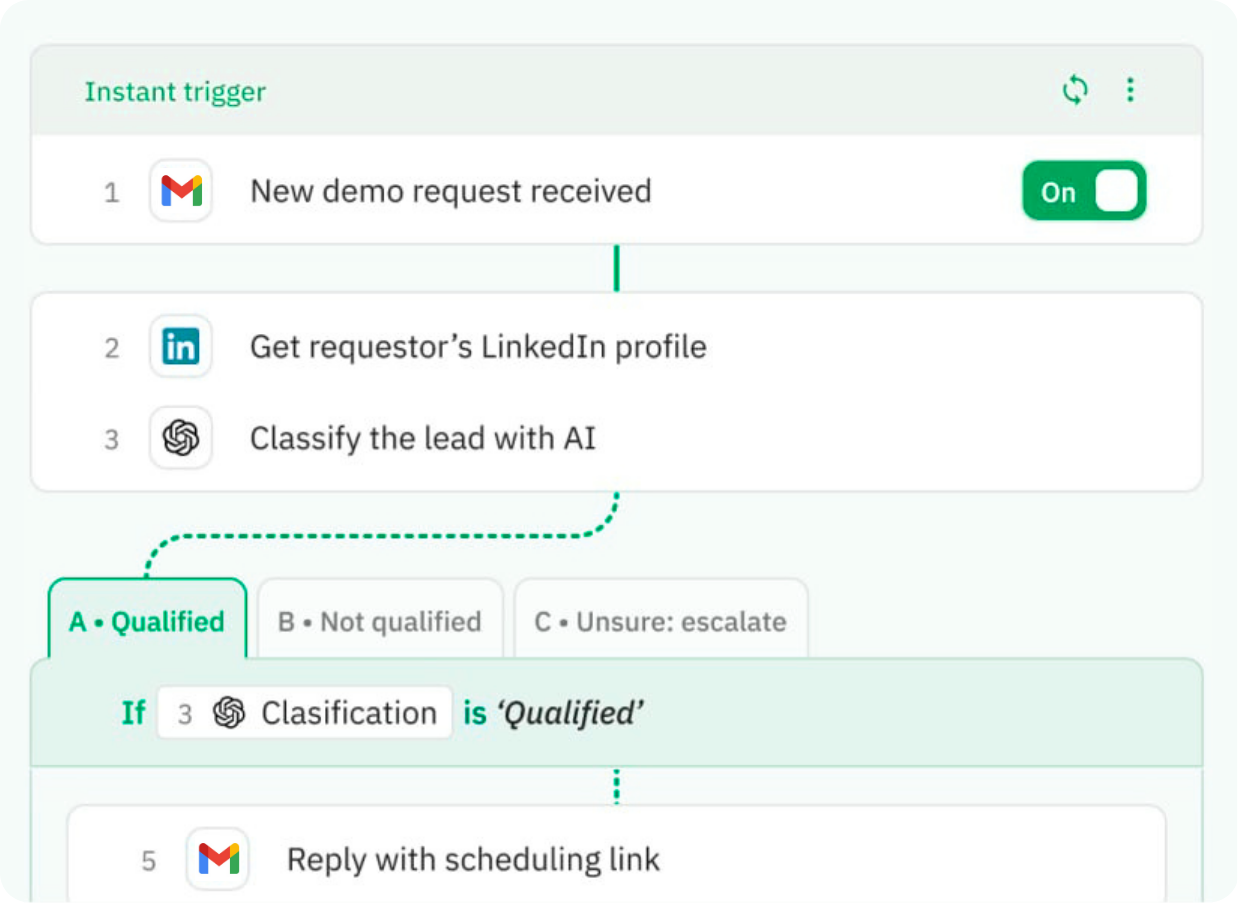Click the LinkedIn icon in step 2
This screenshot has width=1239, height=903.
[181, 347]
